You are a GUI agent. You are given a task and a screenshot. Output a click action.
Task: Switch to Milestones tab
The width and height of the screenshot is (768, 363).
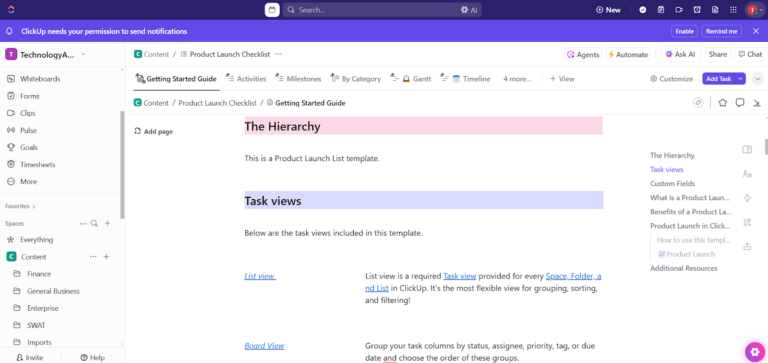point(298,79)
